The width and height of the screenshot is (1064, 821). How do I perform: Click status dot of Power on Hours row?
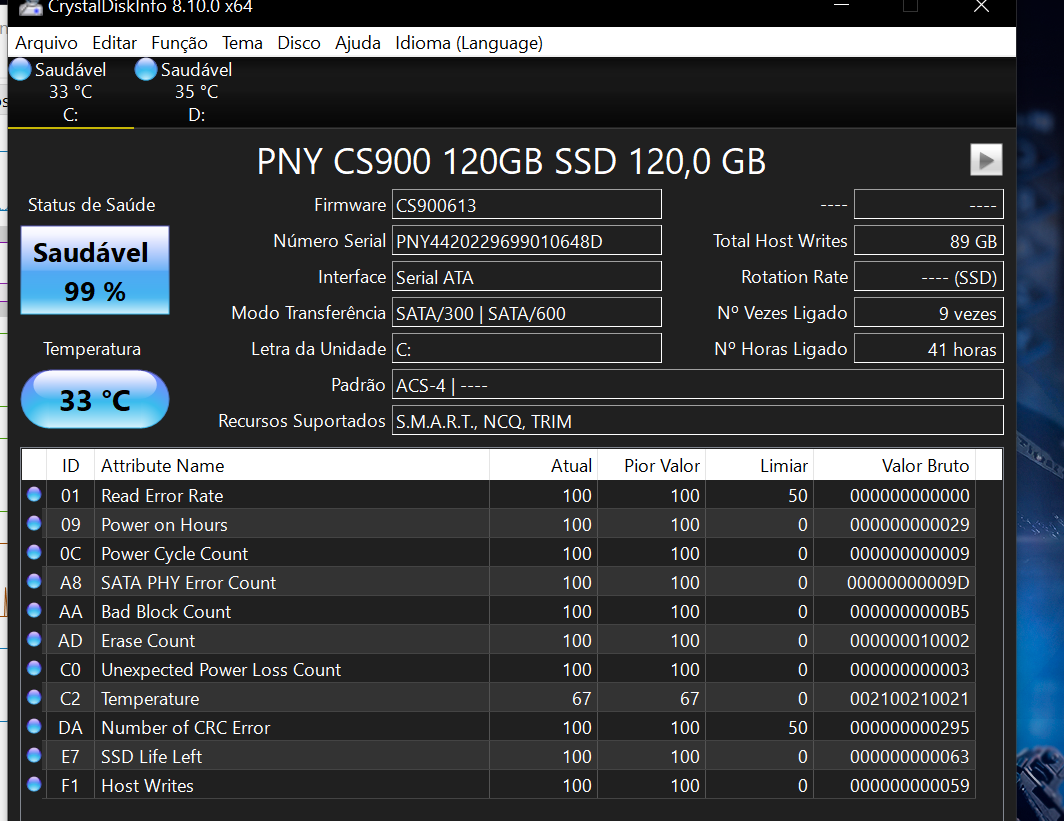coord(34,523)
